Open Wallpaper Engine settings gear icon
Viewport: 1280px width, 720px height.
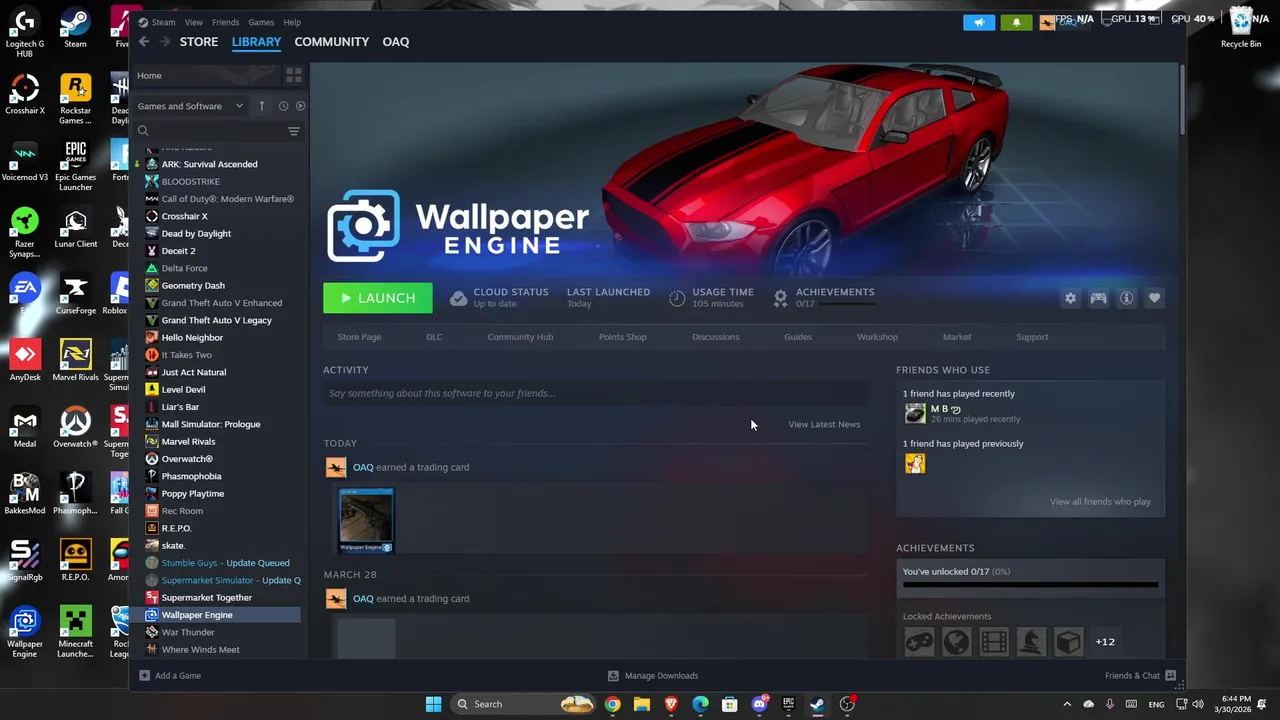[1070, 298]
